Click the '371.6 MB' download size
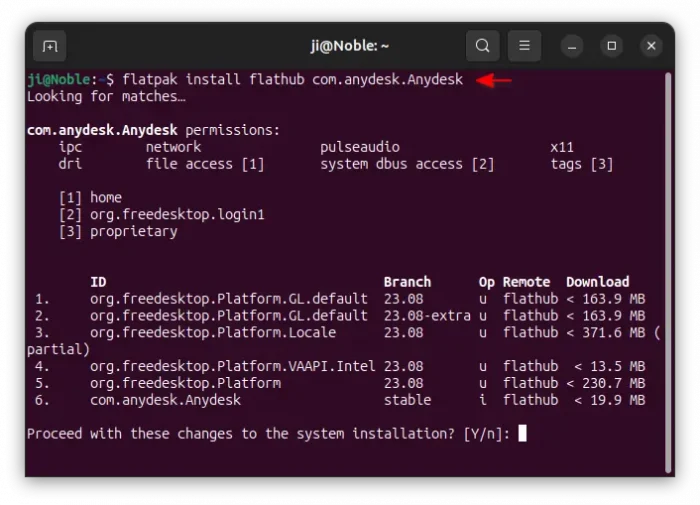Image resolution: width=700 pixels, height=505 pixels. tap(613, 333)
